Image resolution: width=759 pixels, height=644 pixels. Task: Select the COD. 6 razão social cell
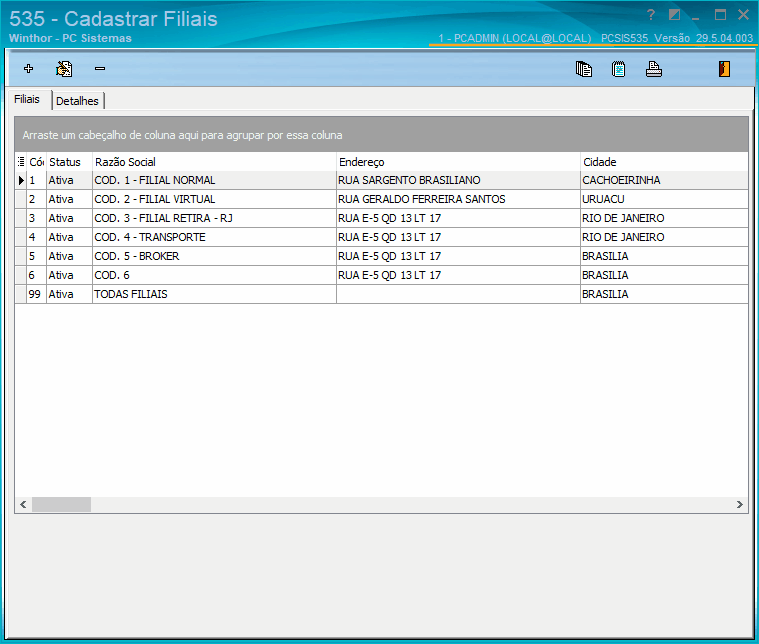214,275
